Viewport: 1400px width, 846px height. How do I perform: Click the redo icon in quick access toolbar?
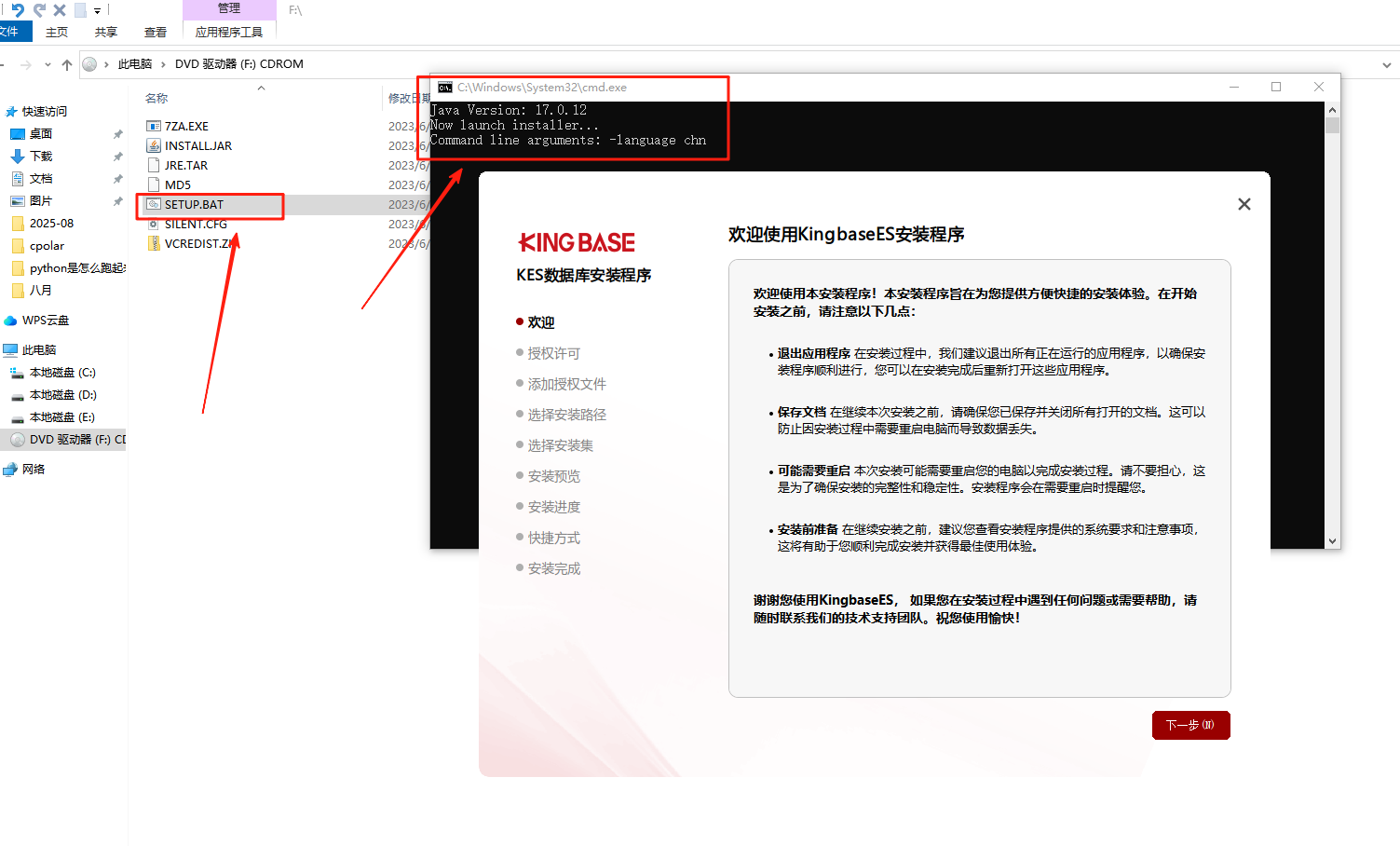point(39,10)
